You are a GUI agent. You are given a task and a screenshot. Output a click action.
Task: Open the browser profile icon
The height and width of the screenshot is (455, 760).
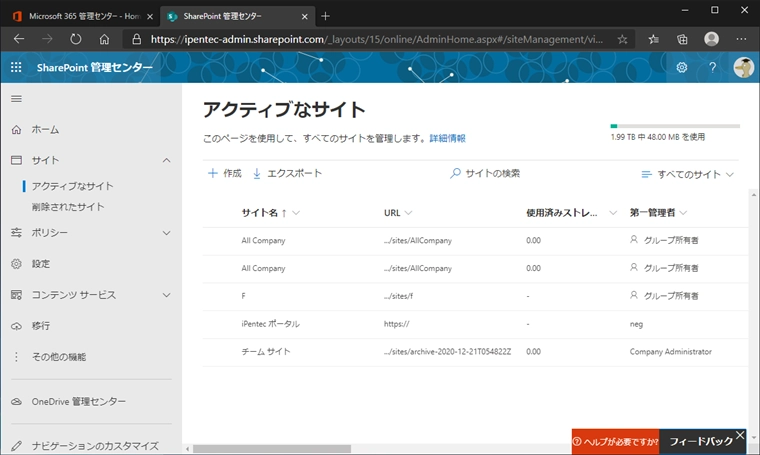(712, 39)
